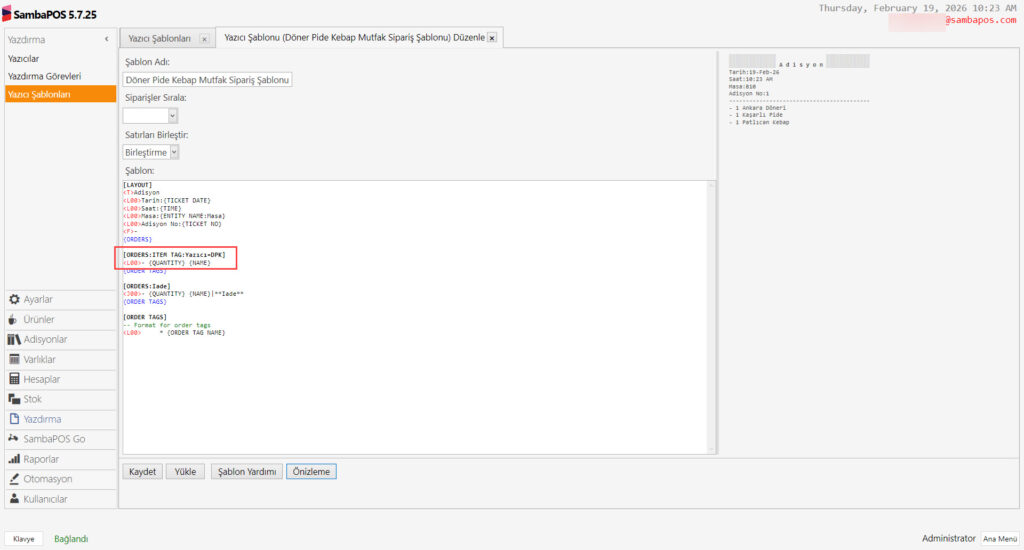Click the Şablon Adı text field
Image resolution: width=1024 pixels, height=550 pixels.
[208, 80]
